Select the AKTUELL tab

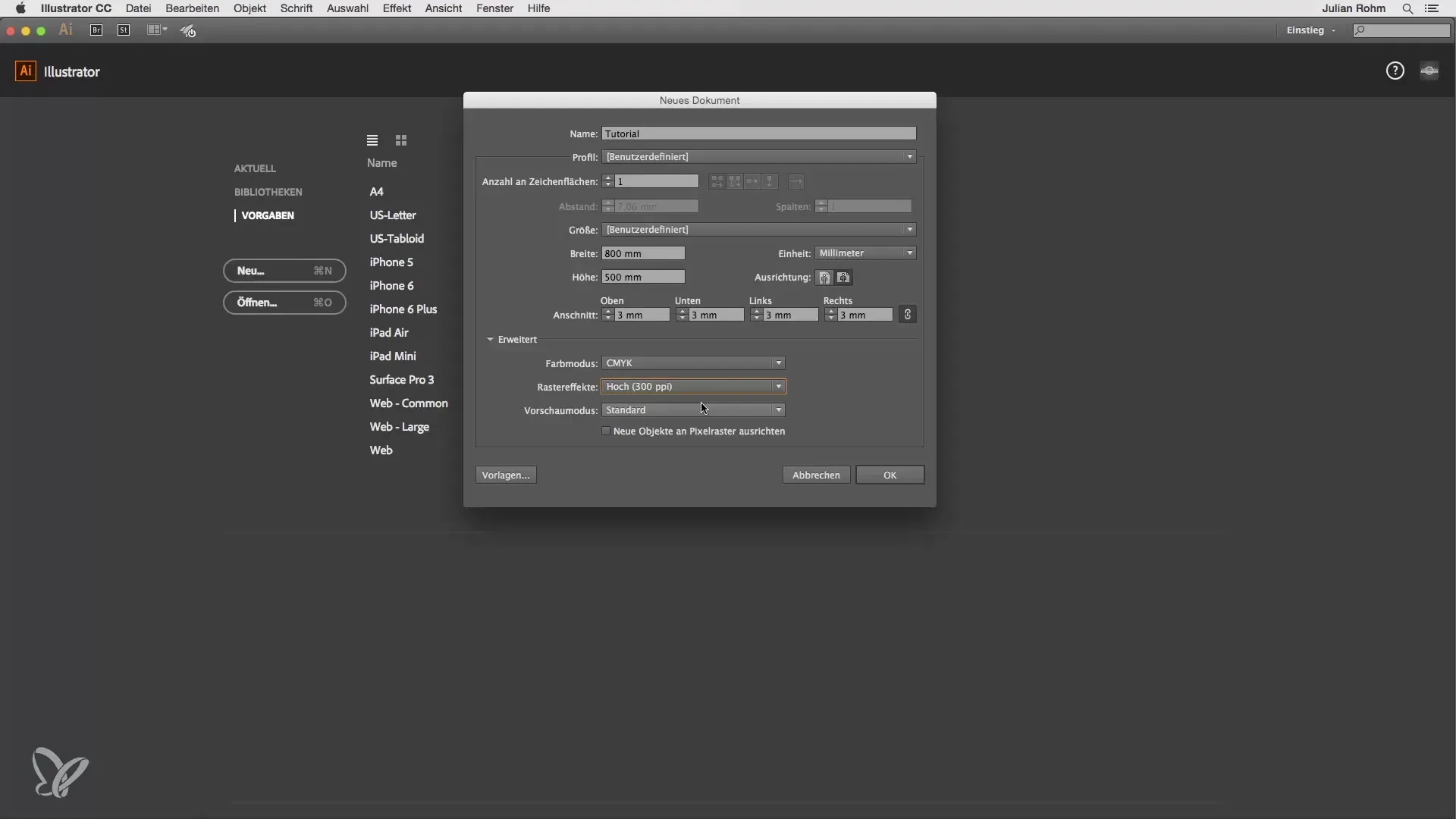click(x=255, y=168)
